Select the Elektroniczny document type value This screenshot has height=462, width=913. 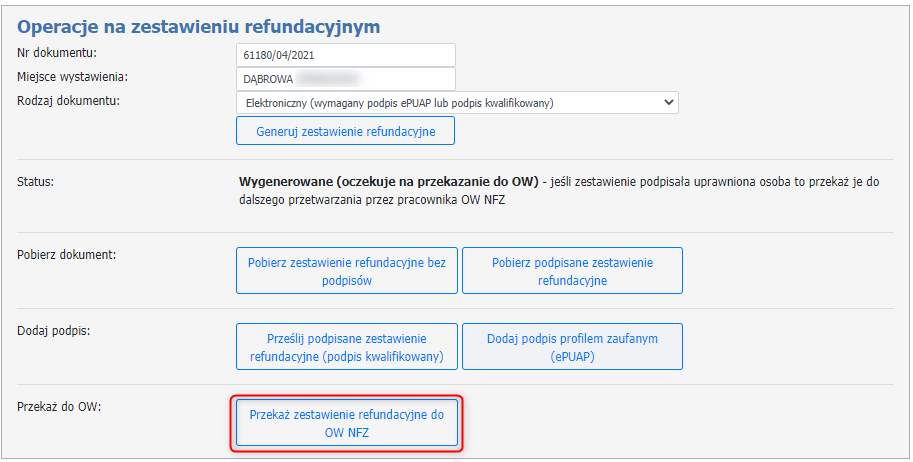tap(400, 103)
